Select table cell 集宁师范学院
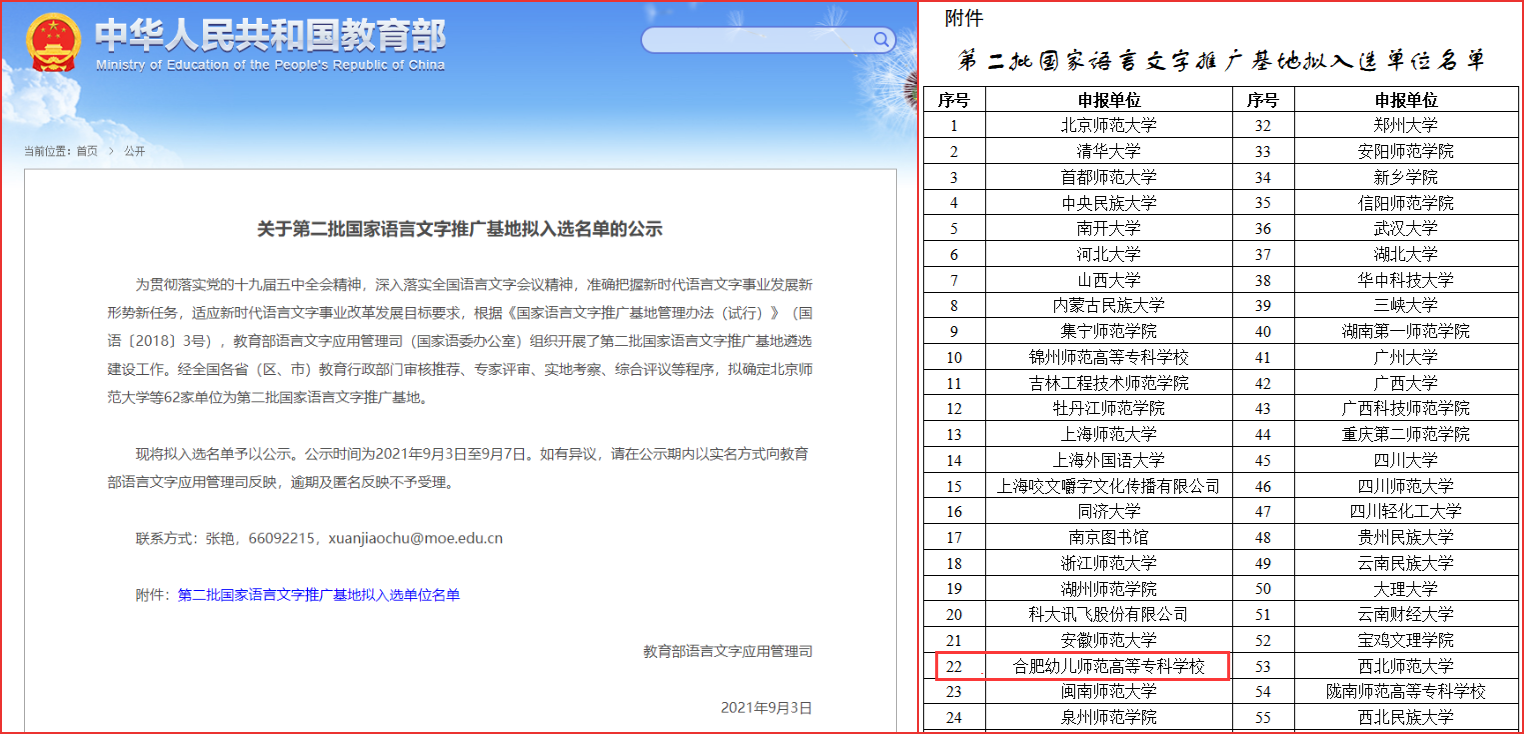The image size is (1524, 734). (1109, 331)
